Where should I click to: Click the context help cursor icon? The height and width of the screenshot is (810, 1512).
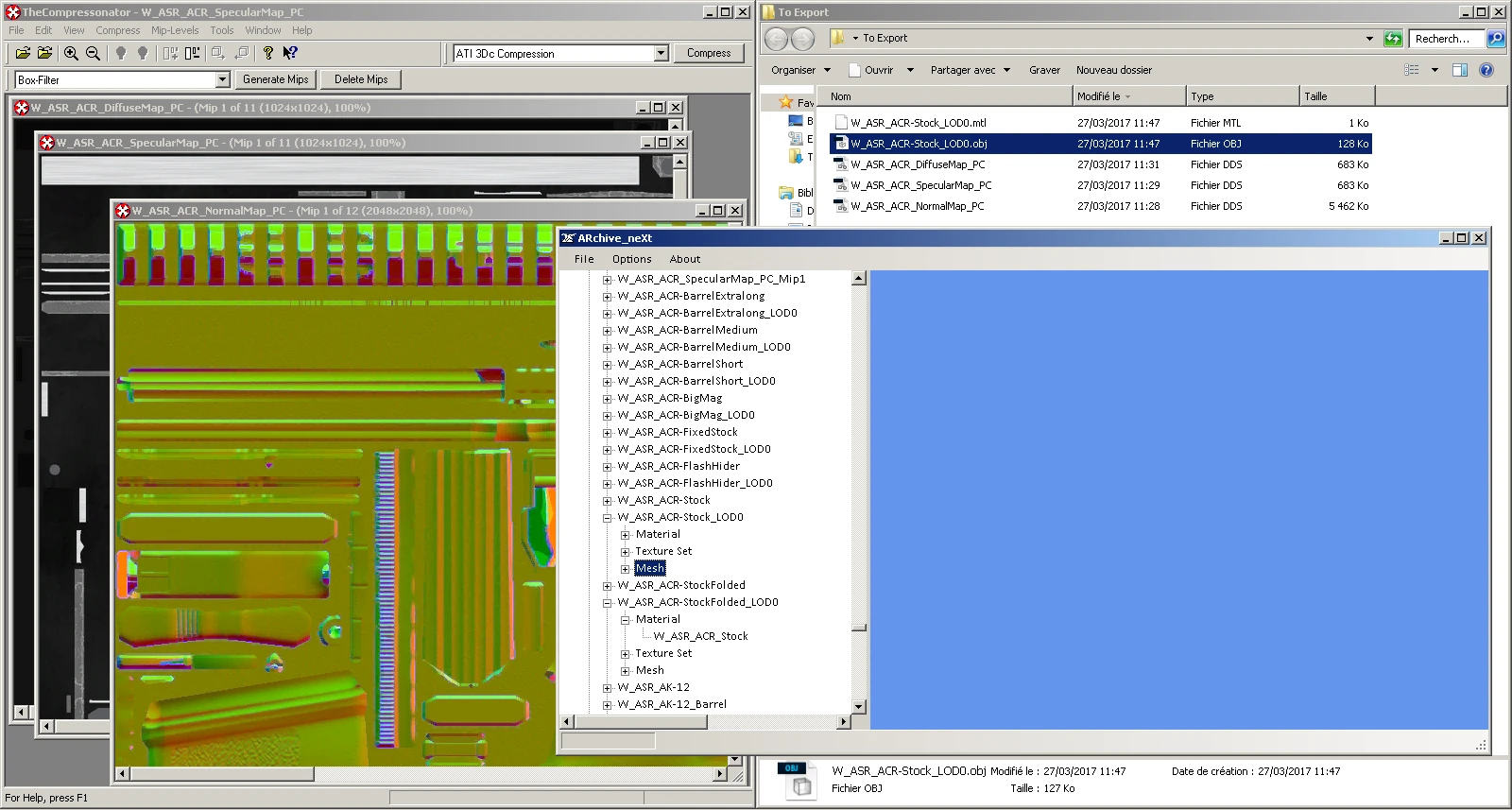290,54
